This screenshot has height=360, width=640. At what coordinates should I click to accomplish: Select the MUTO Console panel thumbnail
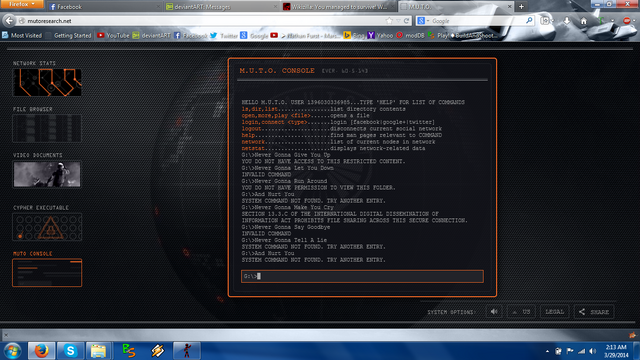click(x=47, y=273)
